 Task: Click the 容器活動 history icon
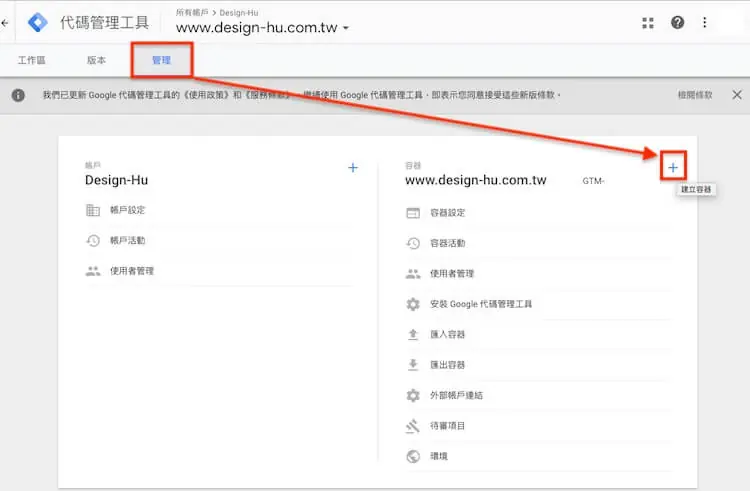[413, 243]
